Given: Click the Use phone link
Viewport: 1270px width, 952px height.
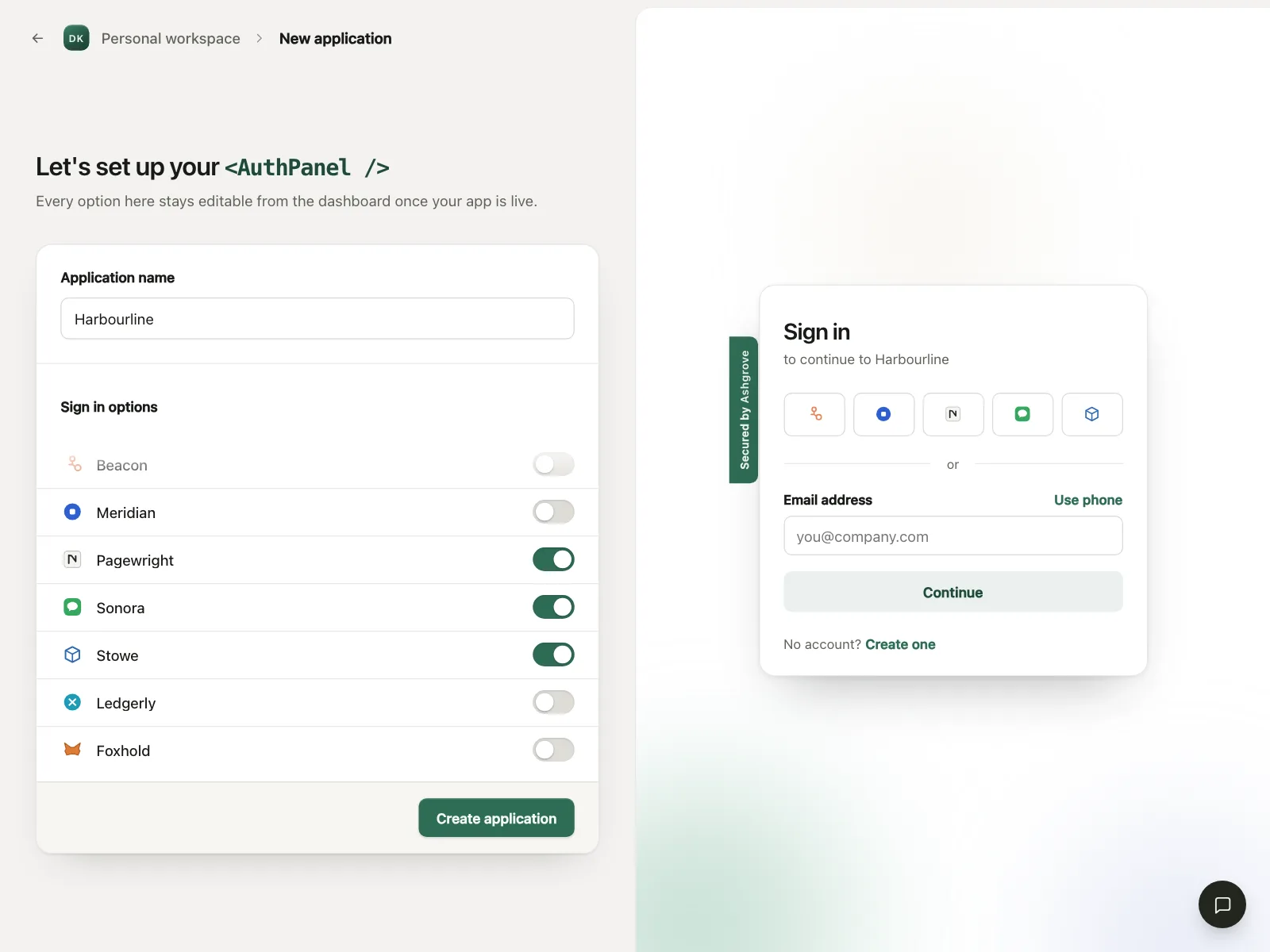Looking at the screenshot, I should (1087, 500).
